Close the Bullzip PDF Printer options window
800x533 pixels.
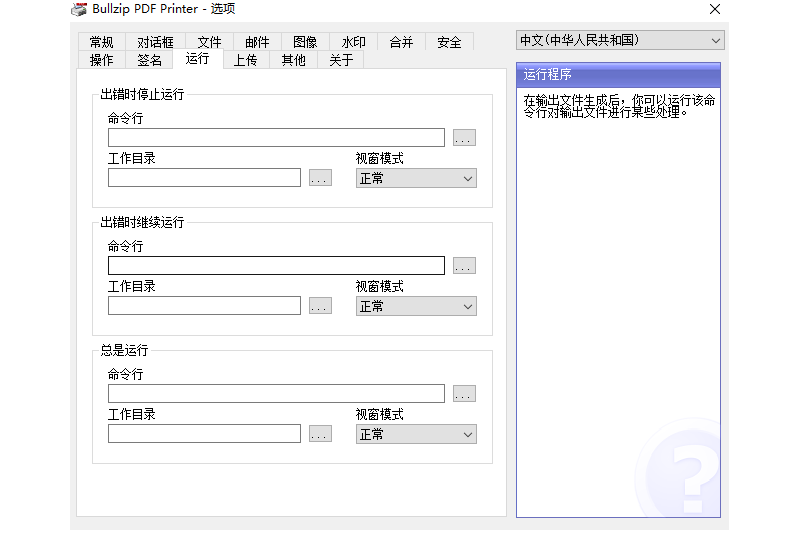point(715,9)
